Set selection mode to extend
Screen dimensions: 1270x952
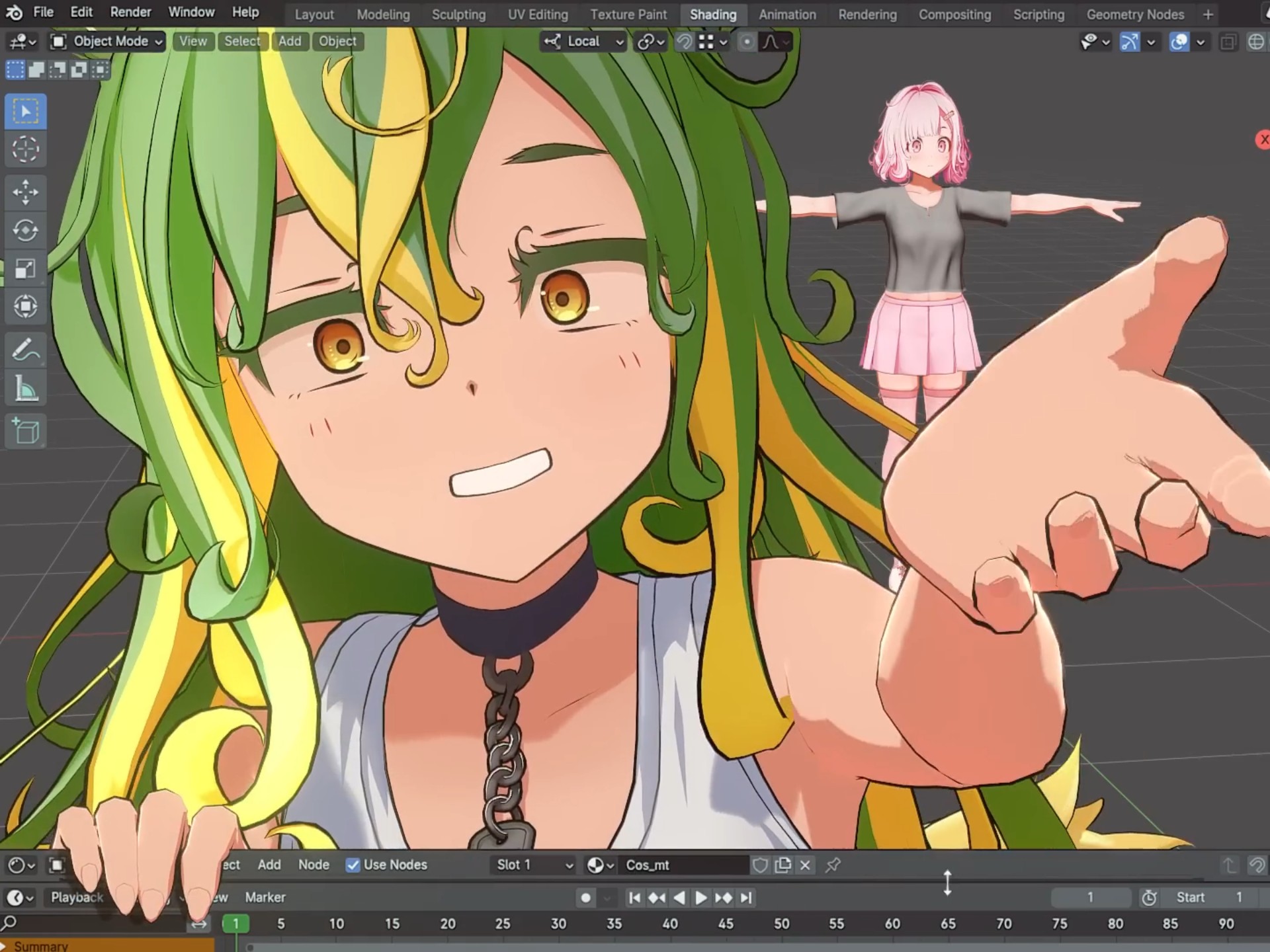(x=36, y=69)
